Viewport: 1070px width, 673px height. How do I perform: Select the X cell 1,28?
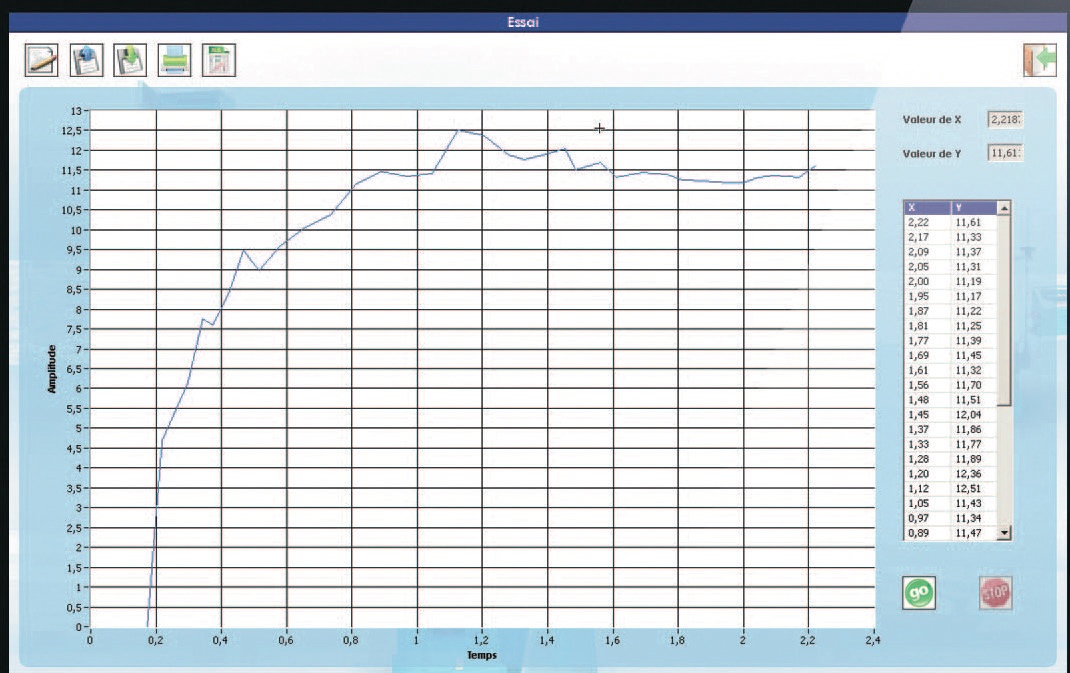tap(927, 459)
